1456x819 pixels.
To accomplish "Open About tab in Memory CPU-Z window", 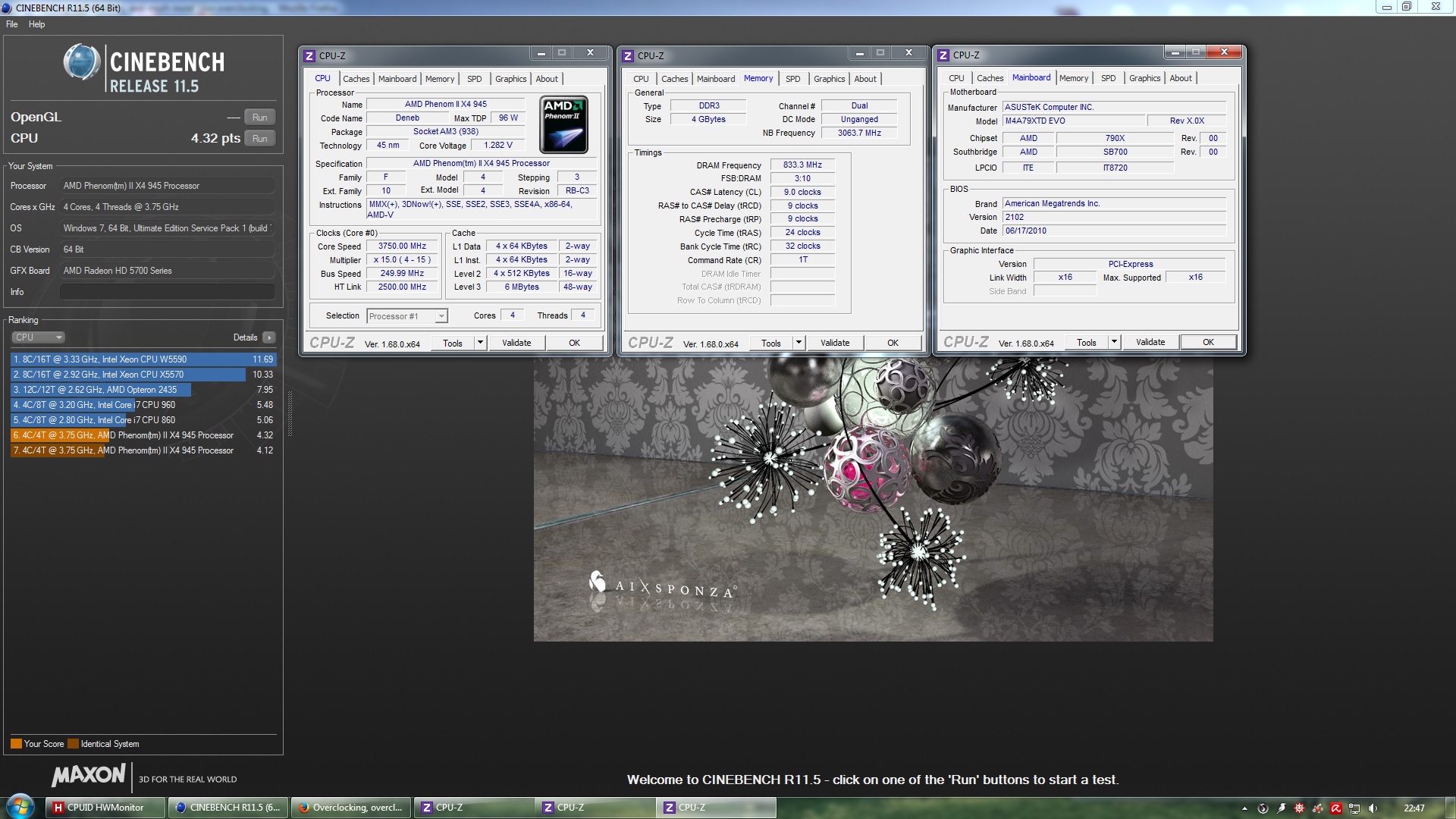I will click(x=865, y=79).
